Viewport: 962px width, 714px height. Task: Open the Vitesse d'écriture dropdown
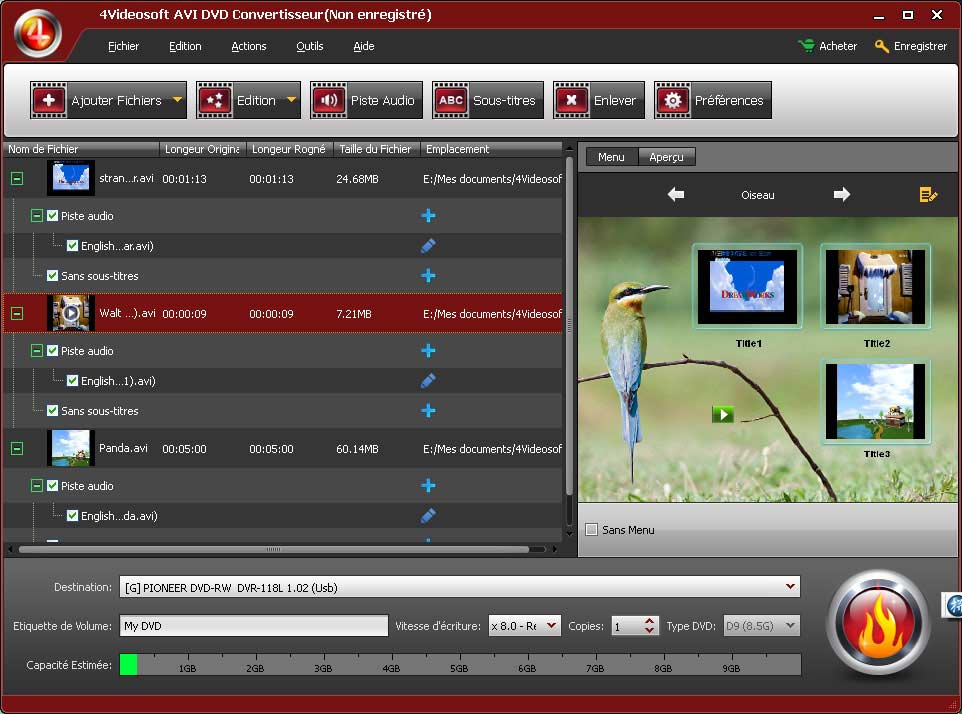click(551, 626)
